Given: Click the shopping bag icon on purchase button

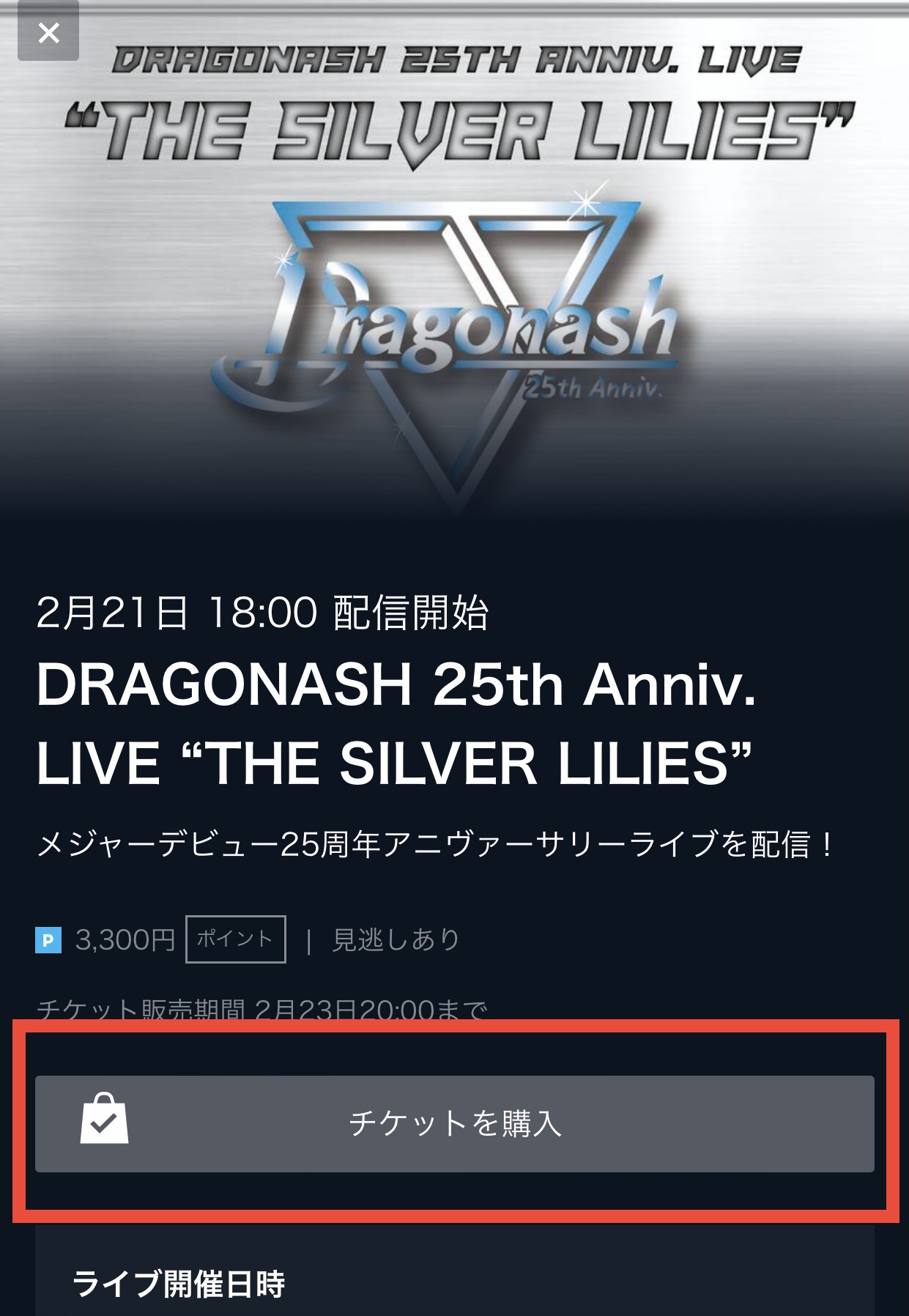Looking at the screenshot, I should coord(104,1119).
